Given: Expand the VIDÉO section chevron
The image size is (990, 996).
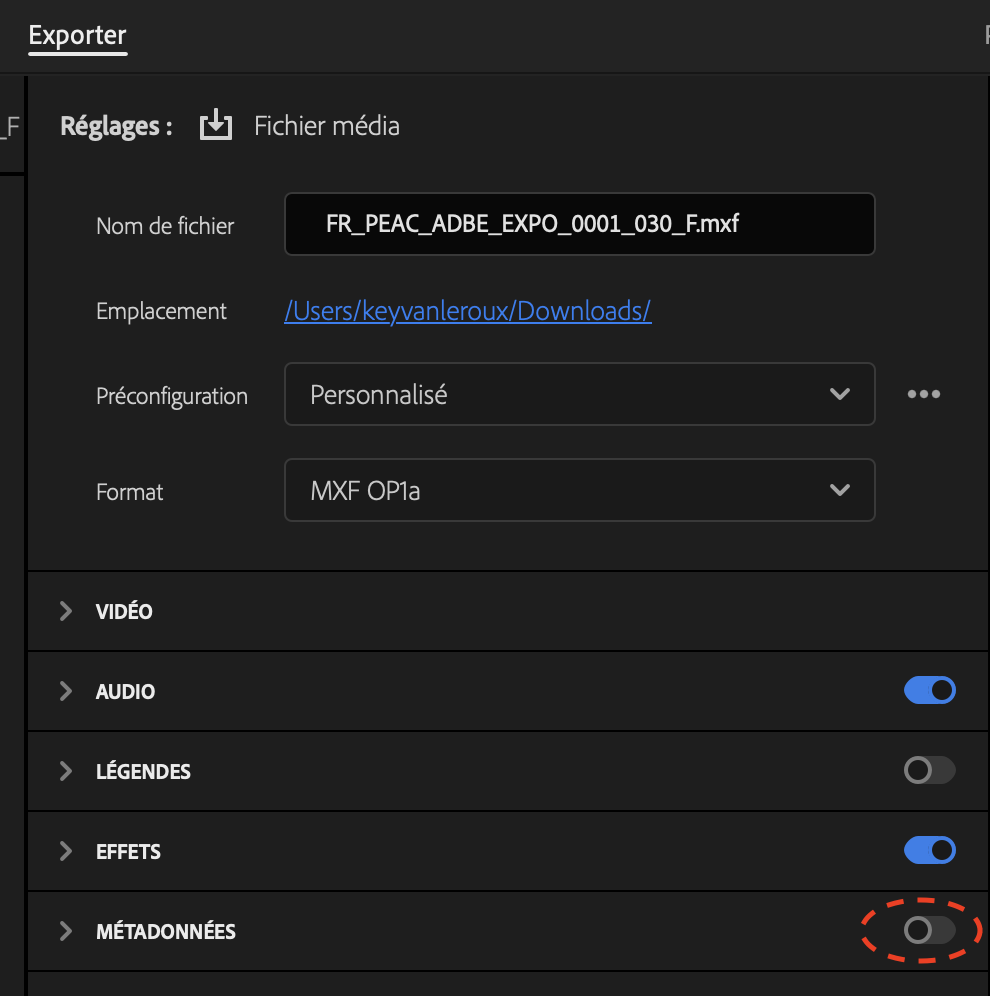Looking at the screenshot, I should click(x=66, y=611).
